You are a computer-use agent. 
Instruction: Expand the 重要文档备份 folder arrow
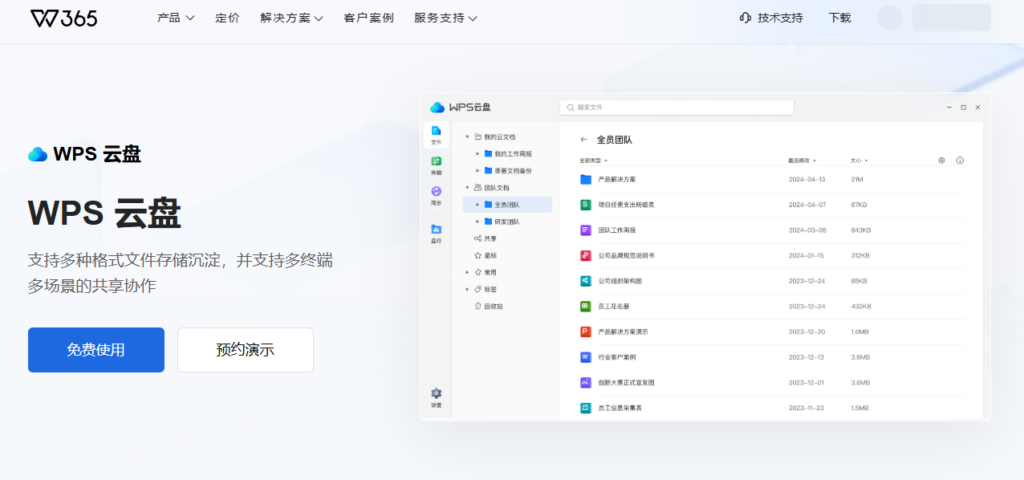pos(477,170)
